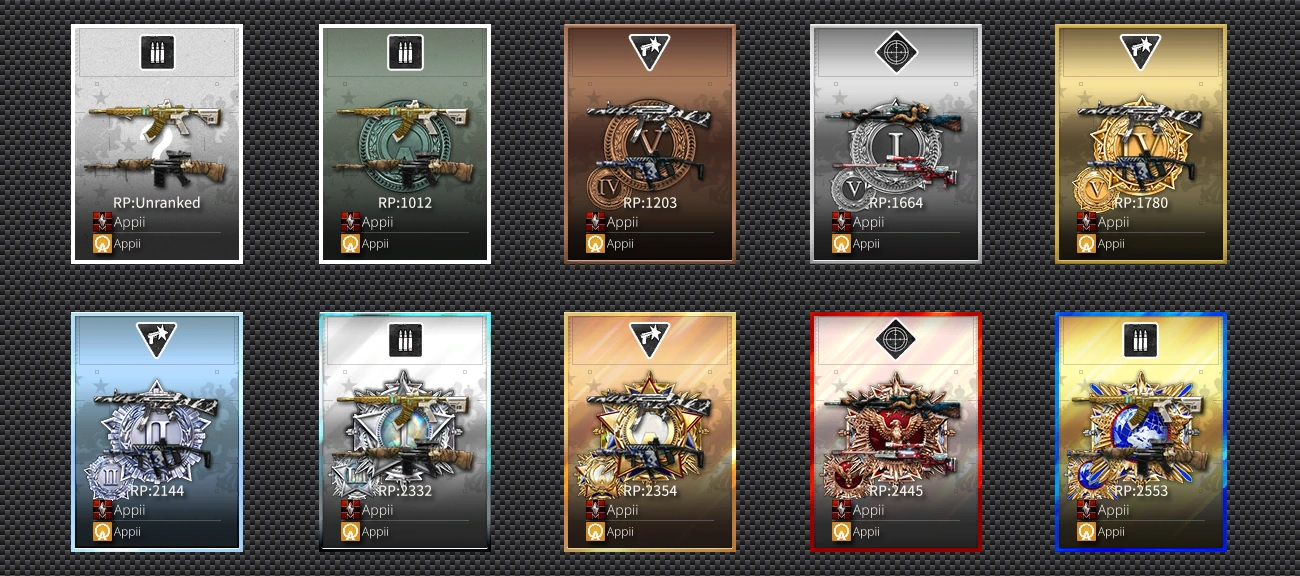This screenshot has height=576, width=1300.
Task: Click the pistol triangle icon on RP:2354 card
Action: 650,340
